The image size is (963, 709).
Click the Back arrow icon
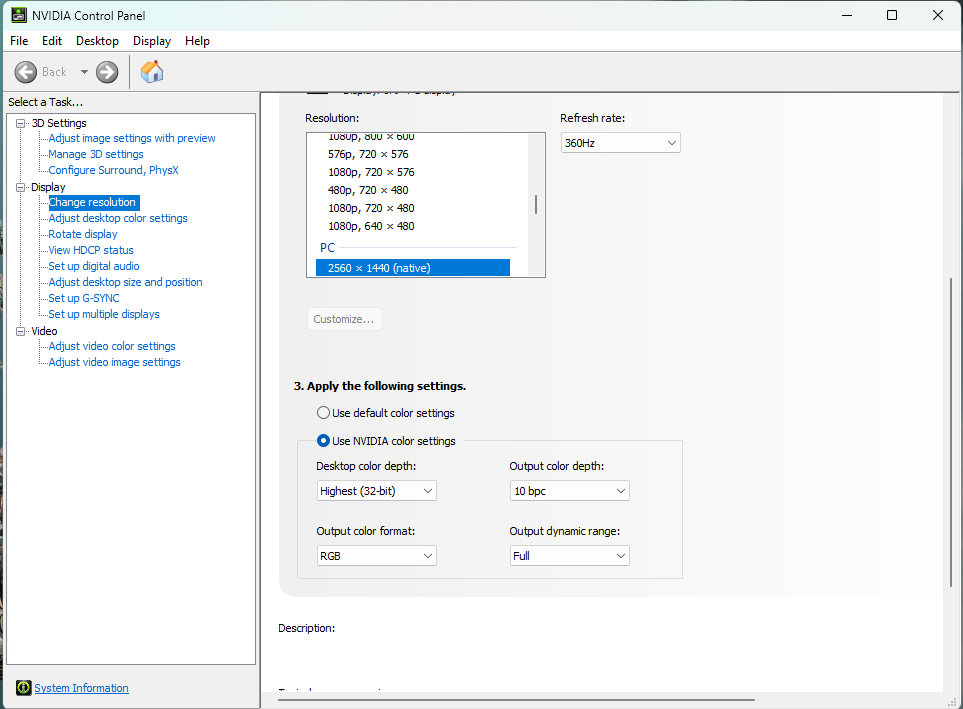25,72
